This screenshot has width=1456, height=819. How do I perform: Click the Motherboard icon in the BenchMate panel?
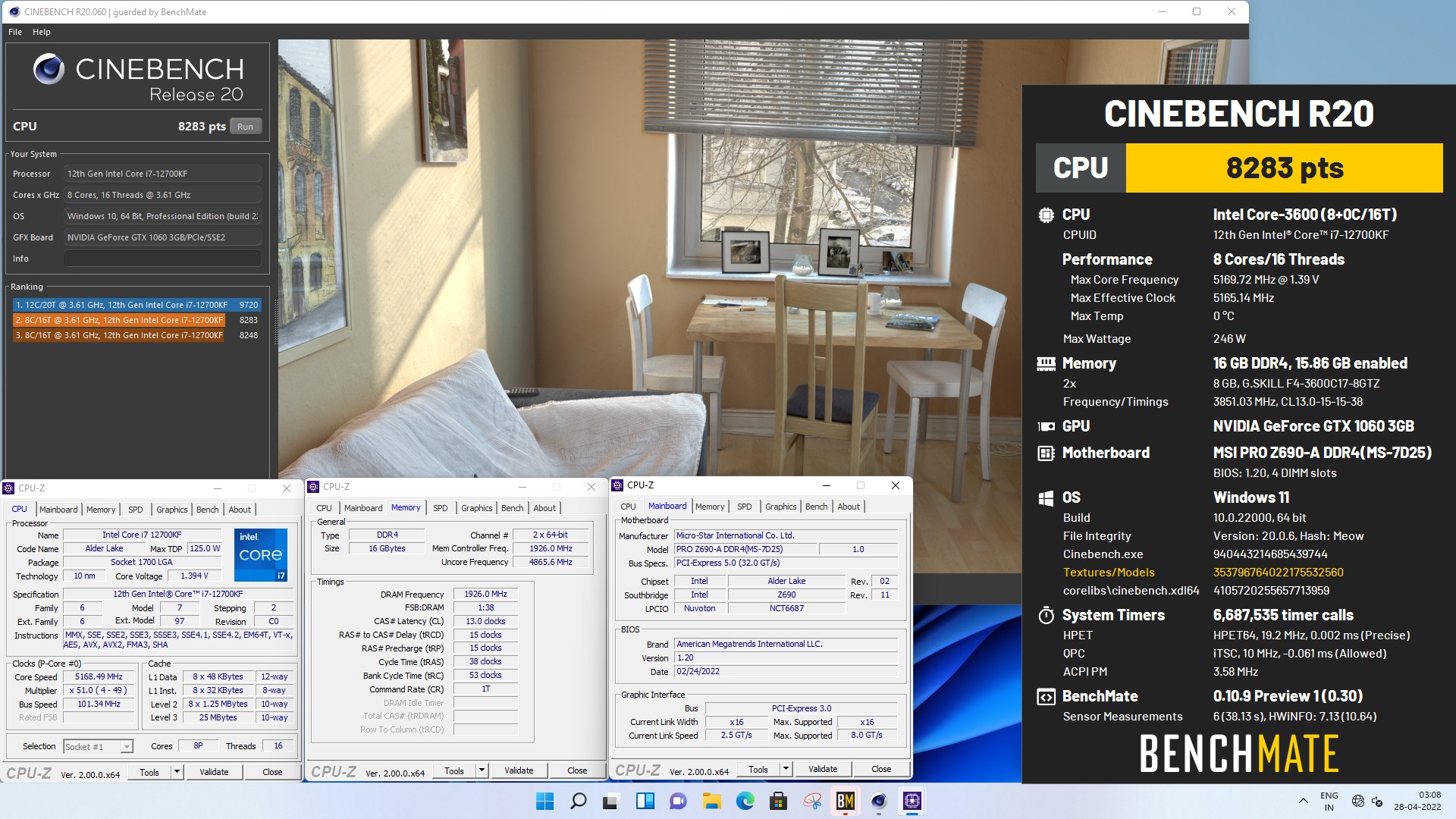1046,453
